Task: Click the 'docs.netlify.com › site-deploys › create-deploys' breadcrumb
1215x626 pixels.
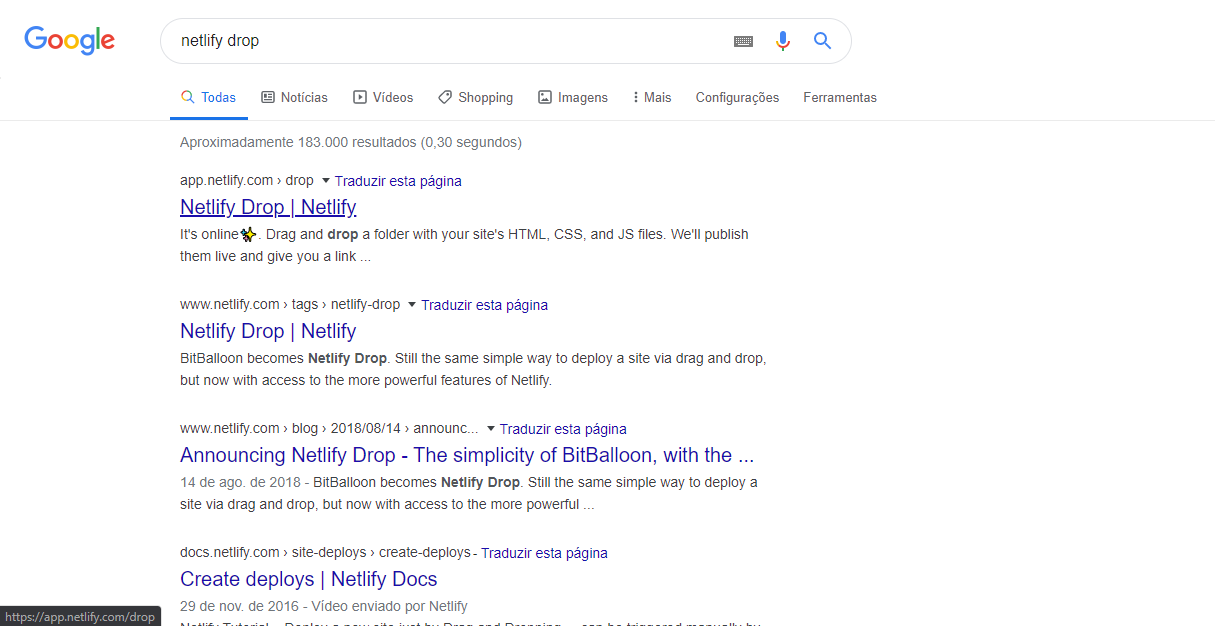Action: [x=325, y=553]
